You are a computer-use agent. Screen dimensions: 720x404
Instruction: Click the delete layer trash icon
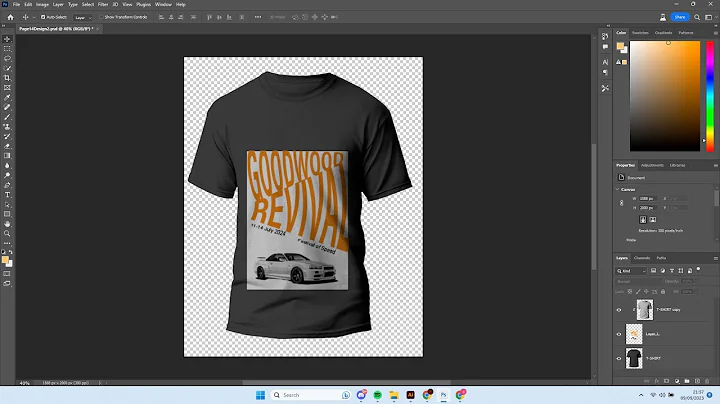pyautogui.click(x=707, y=381)
